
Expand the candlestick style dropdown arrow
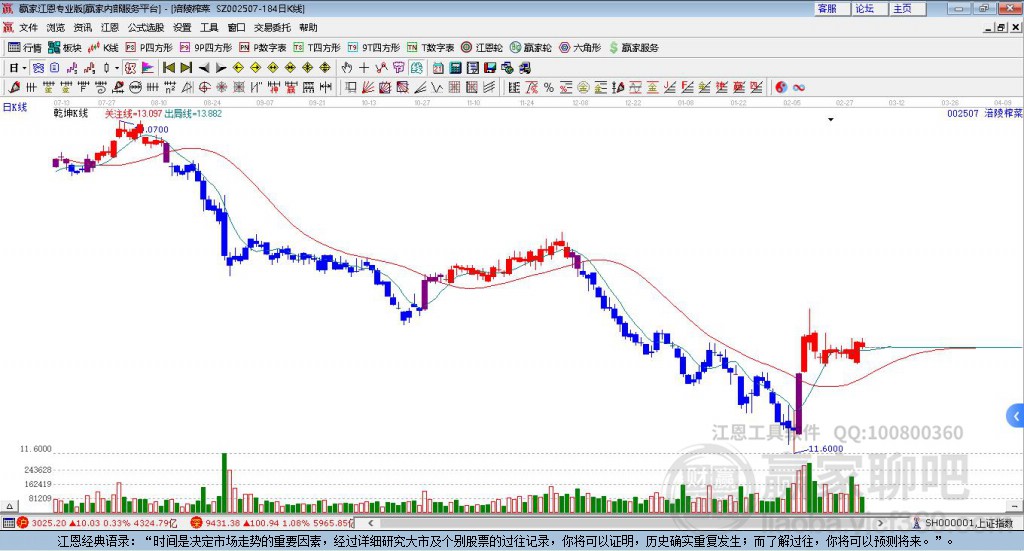click(x=117, y=68)
